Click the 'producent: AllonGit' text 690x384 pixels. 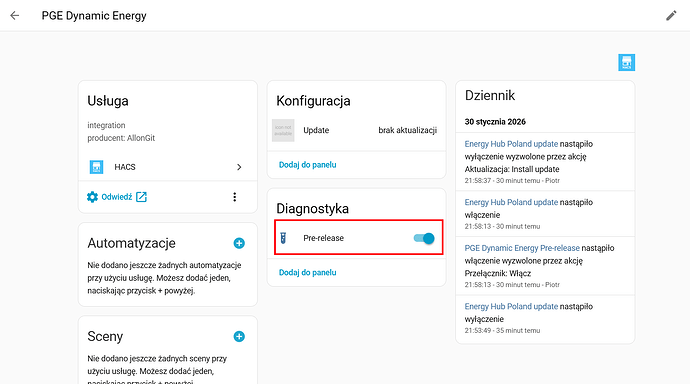(121, 138)
